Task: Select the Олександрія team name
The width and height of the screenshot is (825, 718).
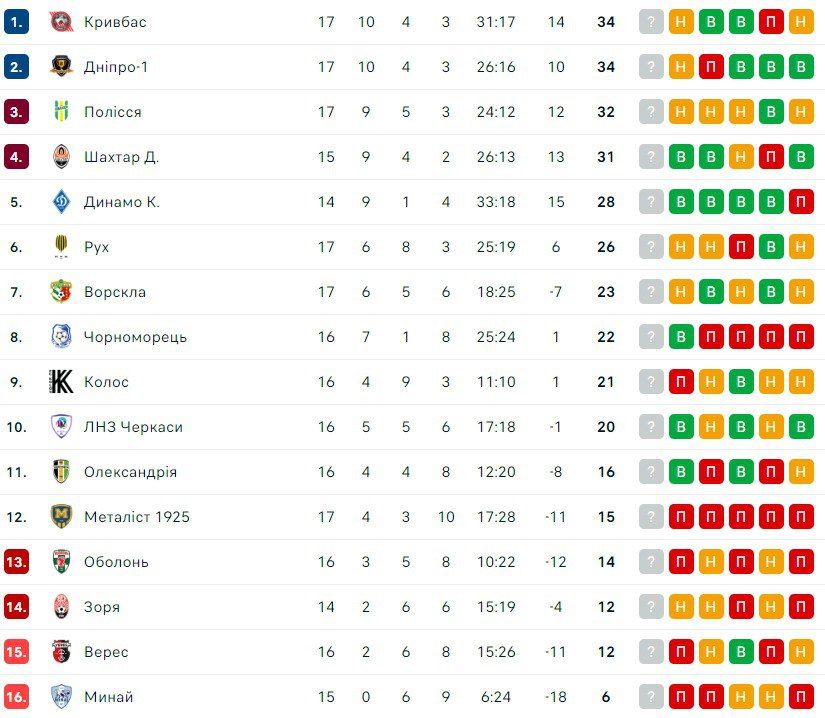Action: pyautogui.click(x=130, y=472)
